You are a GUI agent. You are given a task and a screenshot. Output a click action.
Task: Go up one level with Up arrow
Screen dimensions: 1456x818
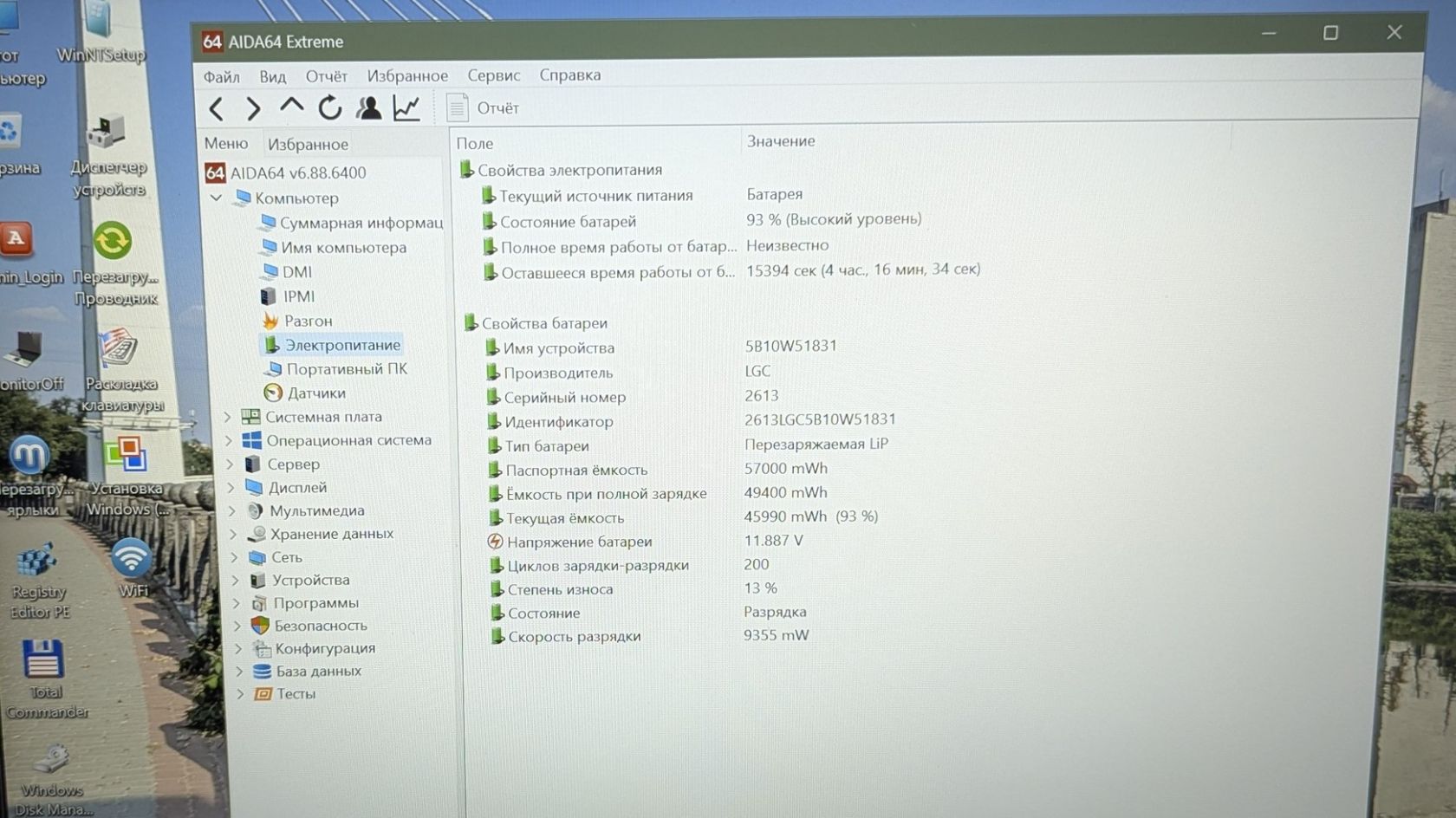coord(291,107)
